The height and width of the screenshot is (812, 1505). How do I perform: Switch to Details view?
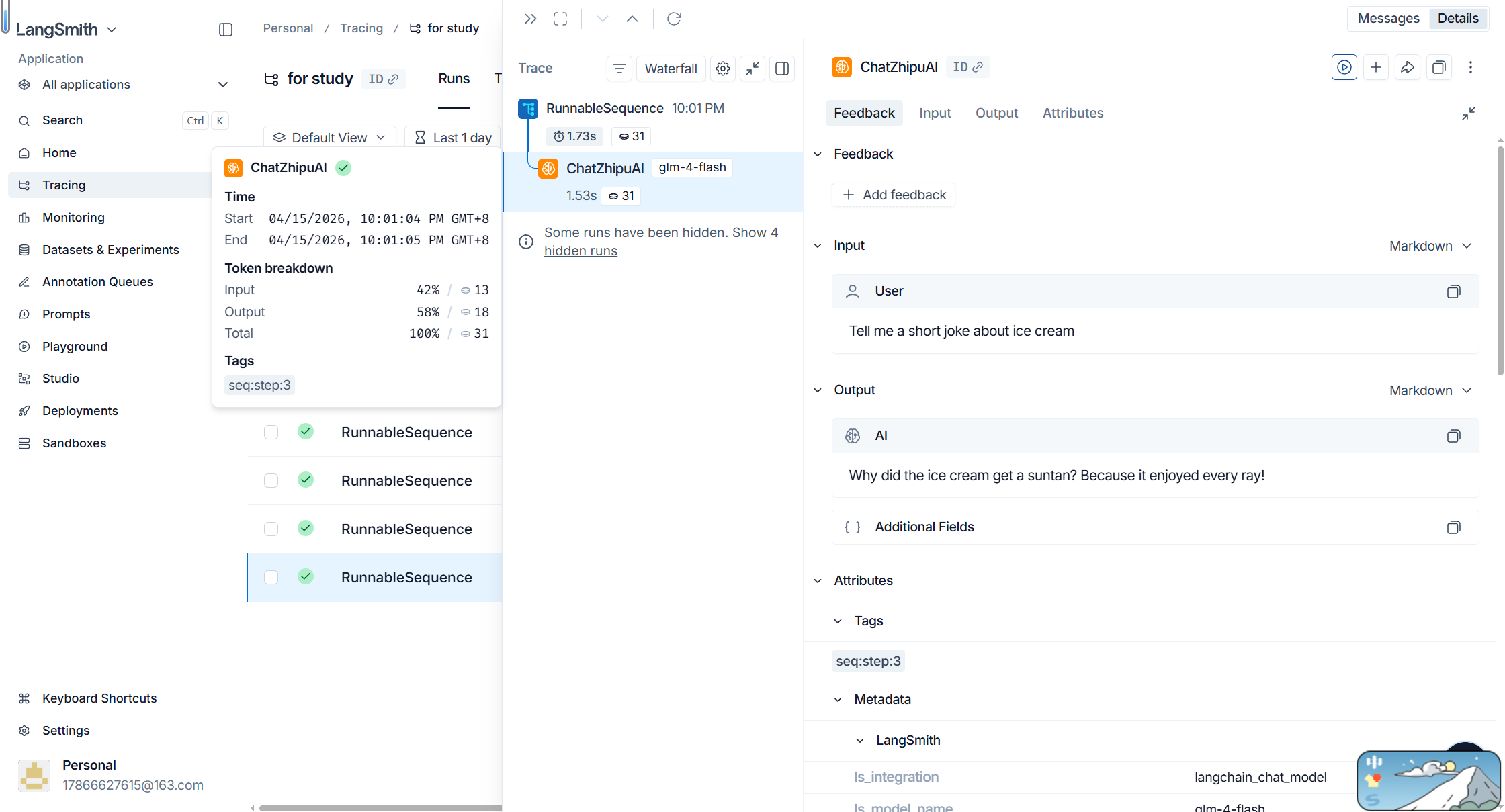(1458, 19)
